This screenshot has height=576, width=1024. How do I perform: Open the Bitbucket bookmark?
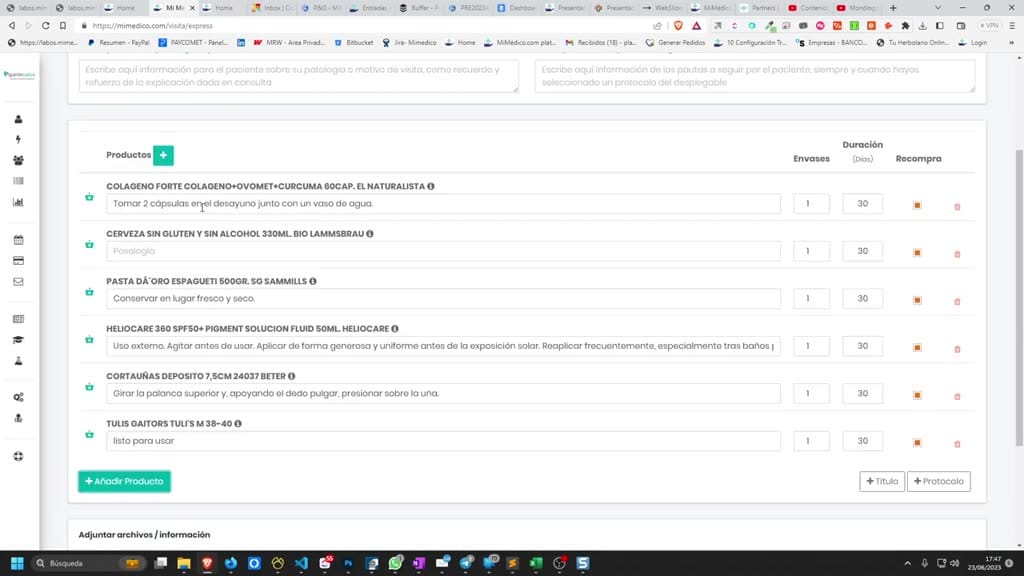(354, 42)
